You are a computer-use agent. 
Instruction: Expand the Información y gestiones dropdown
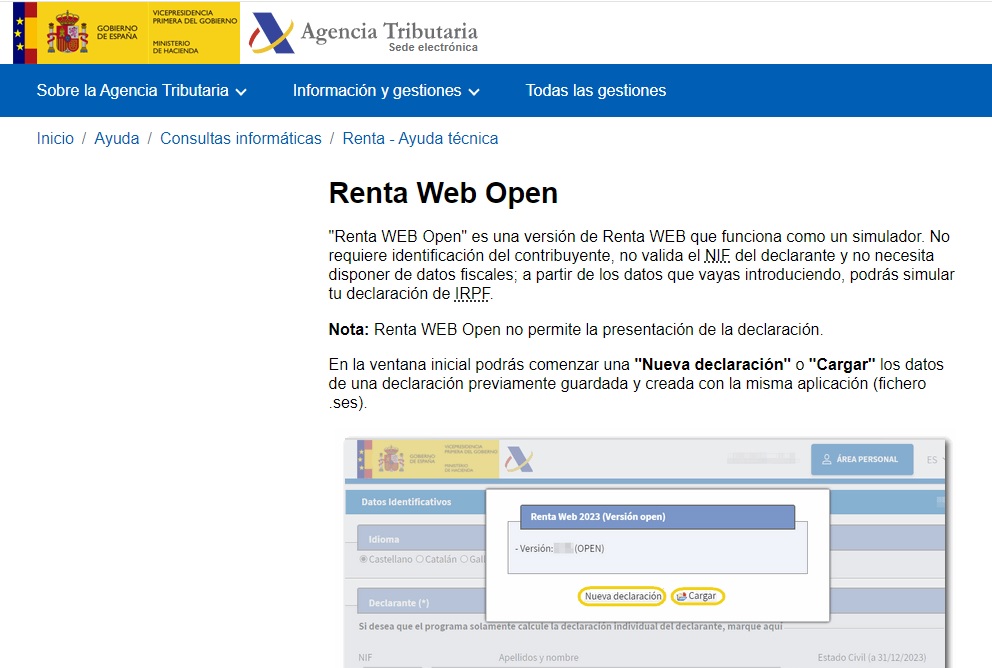386,91
